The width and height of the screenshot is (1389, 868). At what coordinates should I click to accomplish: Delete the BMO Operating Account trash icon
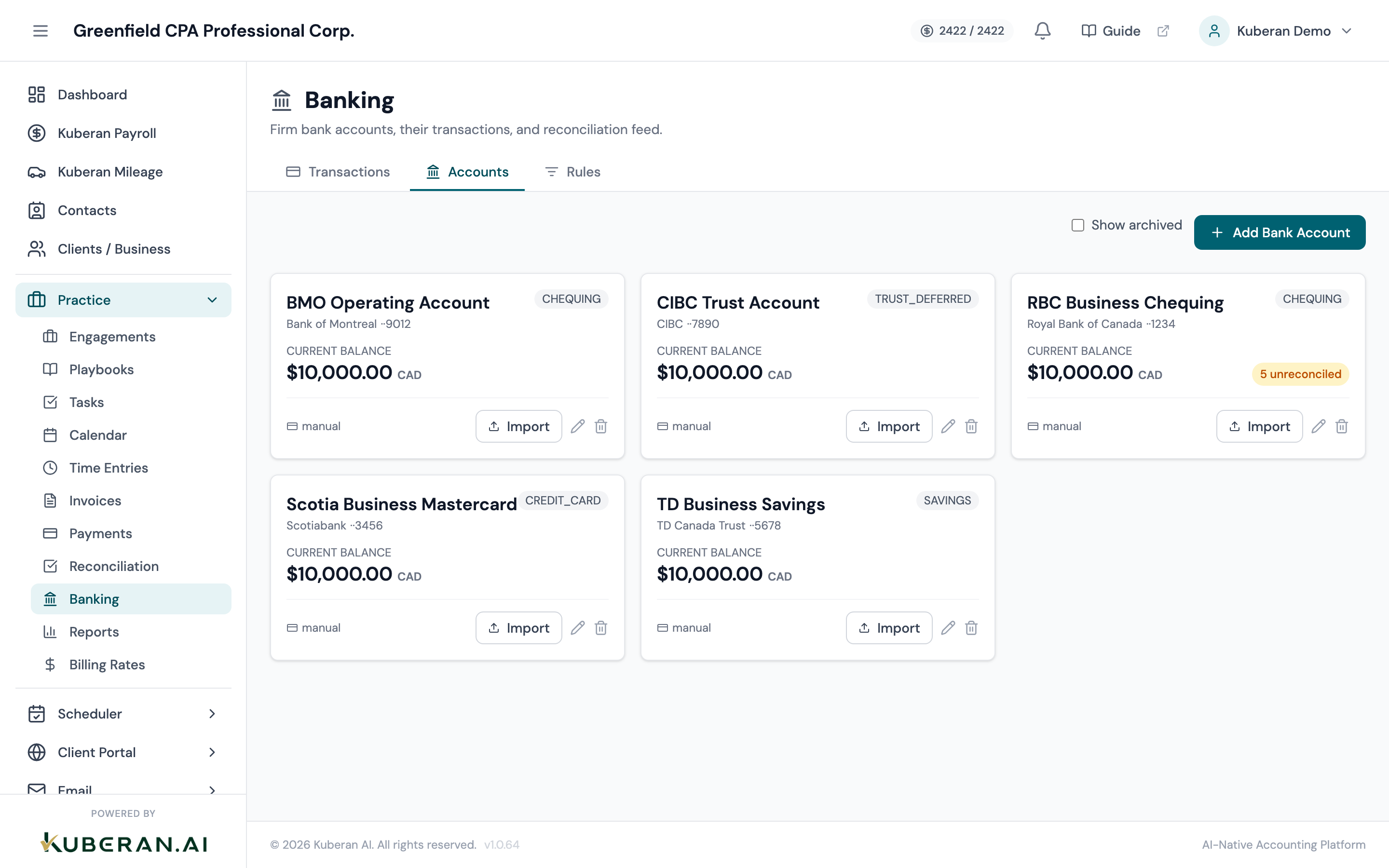(x=601, y=426)
